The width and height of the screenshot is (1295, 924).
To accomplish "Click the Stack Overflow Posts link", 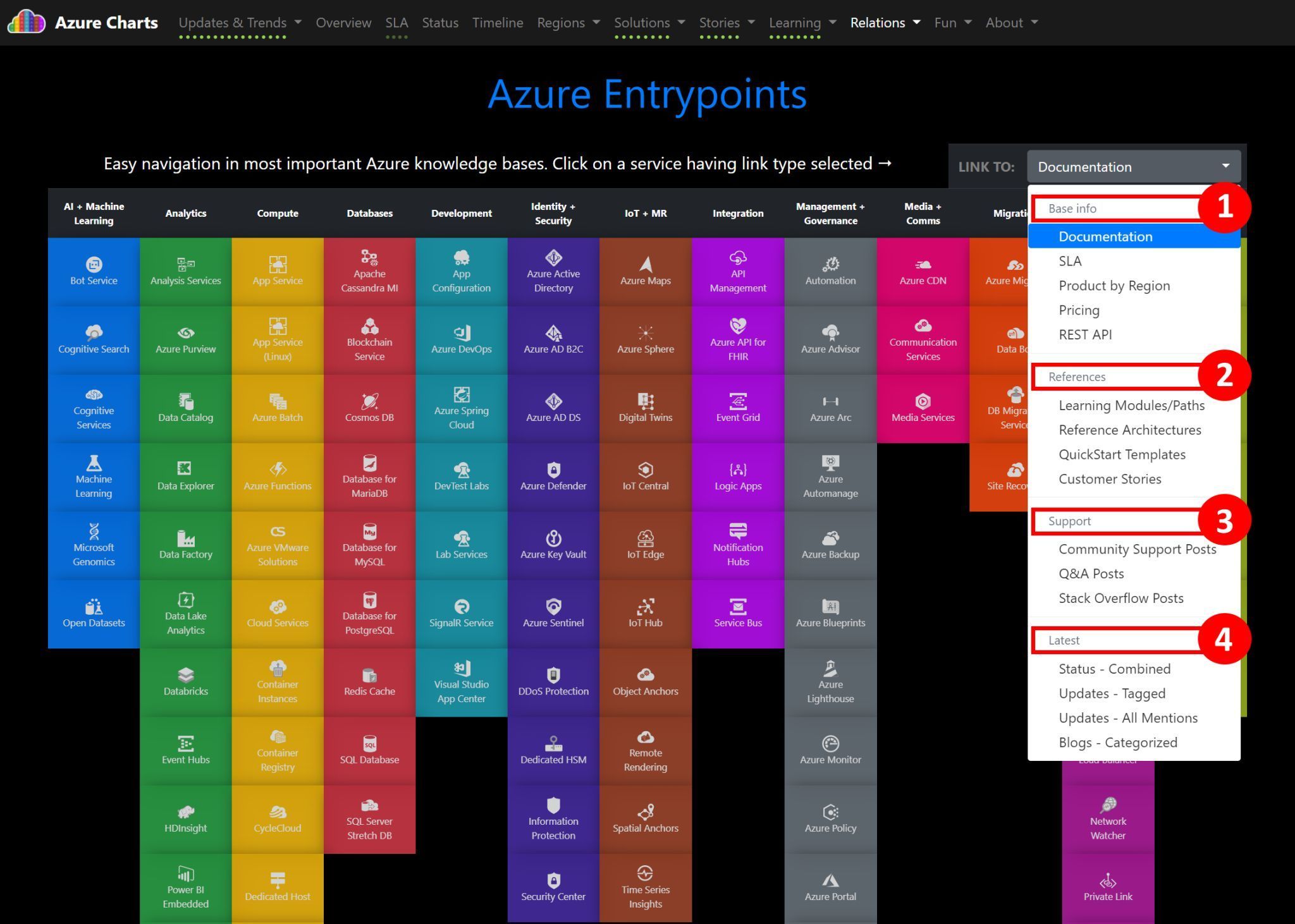I will 1120,598.
